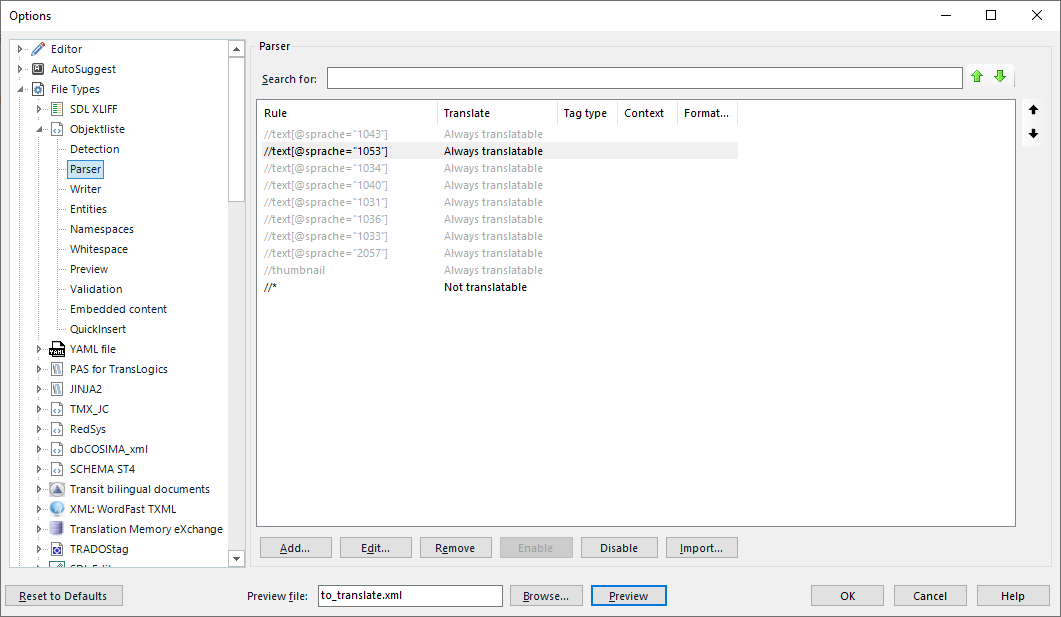Click the Editor pencil icon
The width and height of the screenshot is (1061, 617).
pos(40,48)
